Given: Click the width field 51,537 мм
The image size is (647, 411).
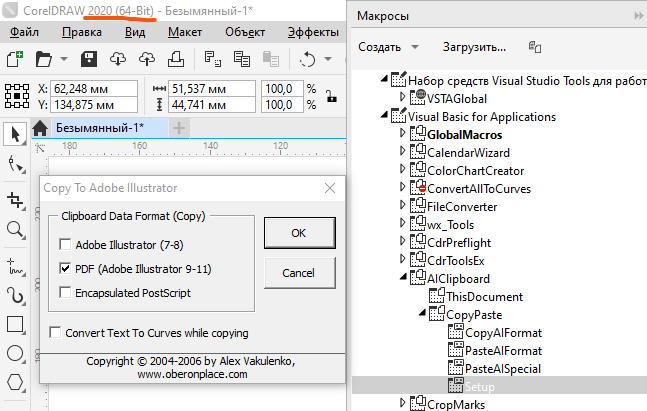Looking at the screenshot, I should click(x=212, y=89).
